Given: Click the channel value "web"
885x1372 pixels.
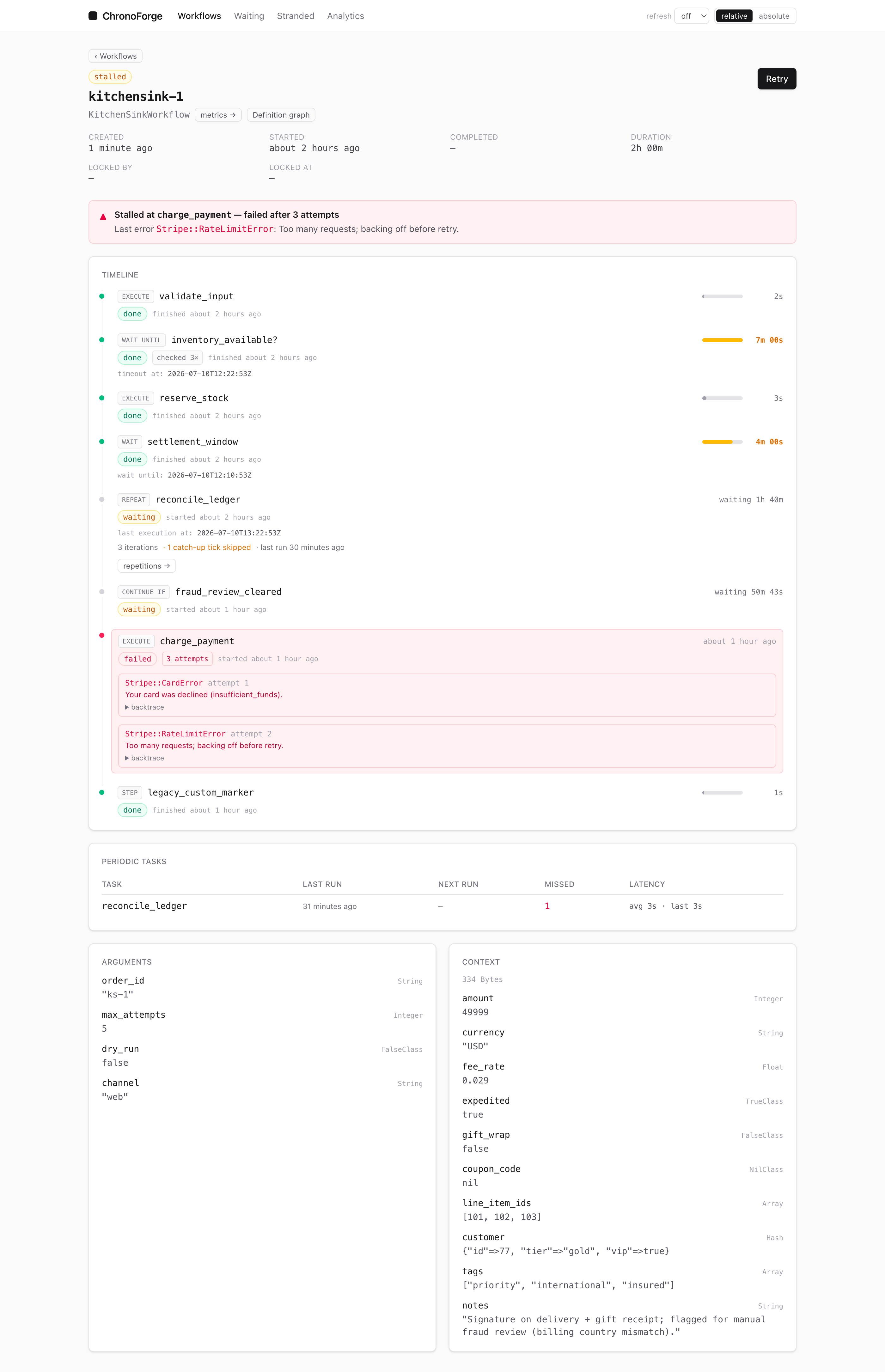Looking at the screenshot, I should pos(115,1097).
